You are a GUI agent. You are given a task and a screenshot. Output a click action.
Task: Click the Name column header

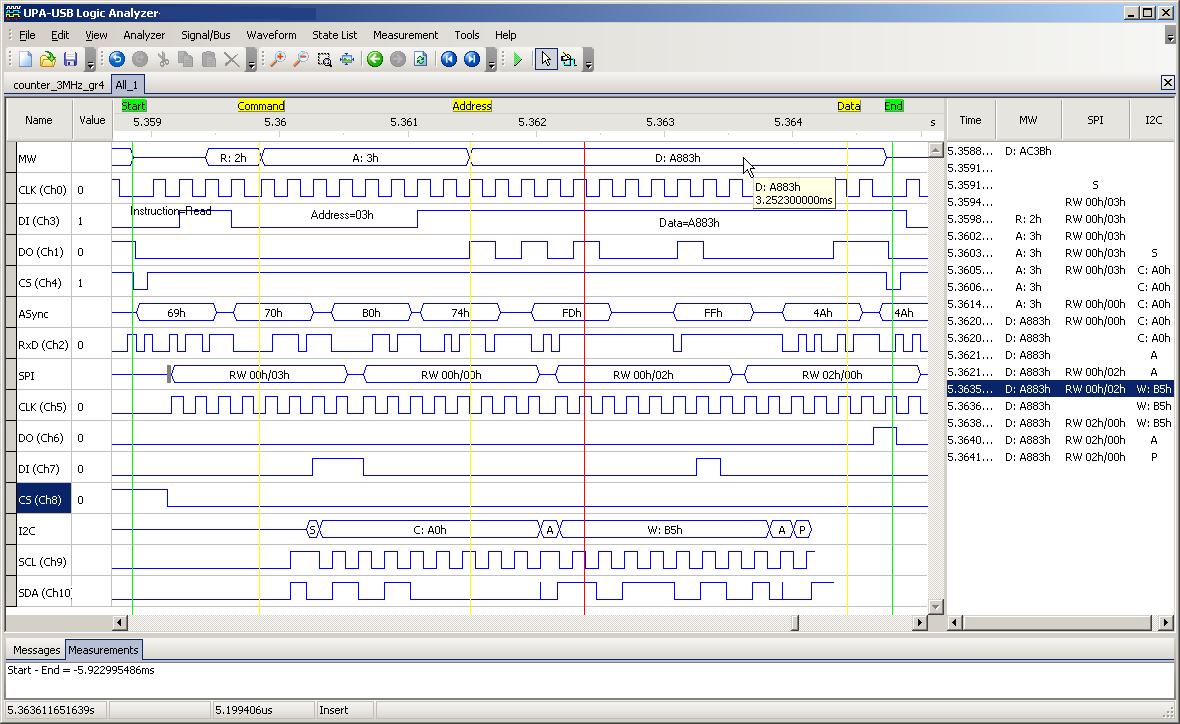[39, 120]
